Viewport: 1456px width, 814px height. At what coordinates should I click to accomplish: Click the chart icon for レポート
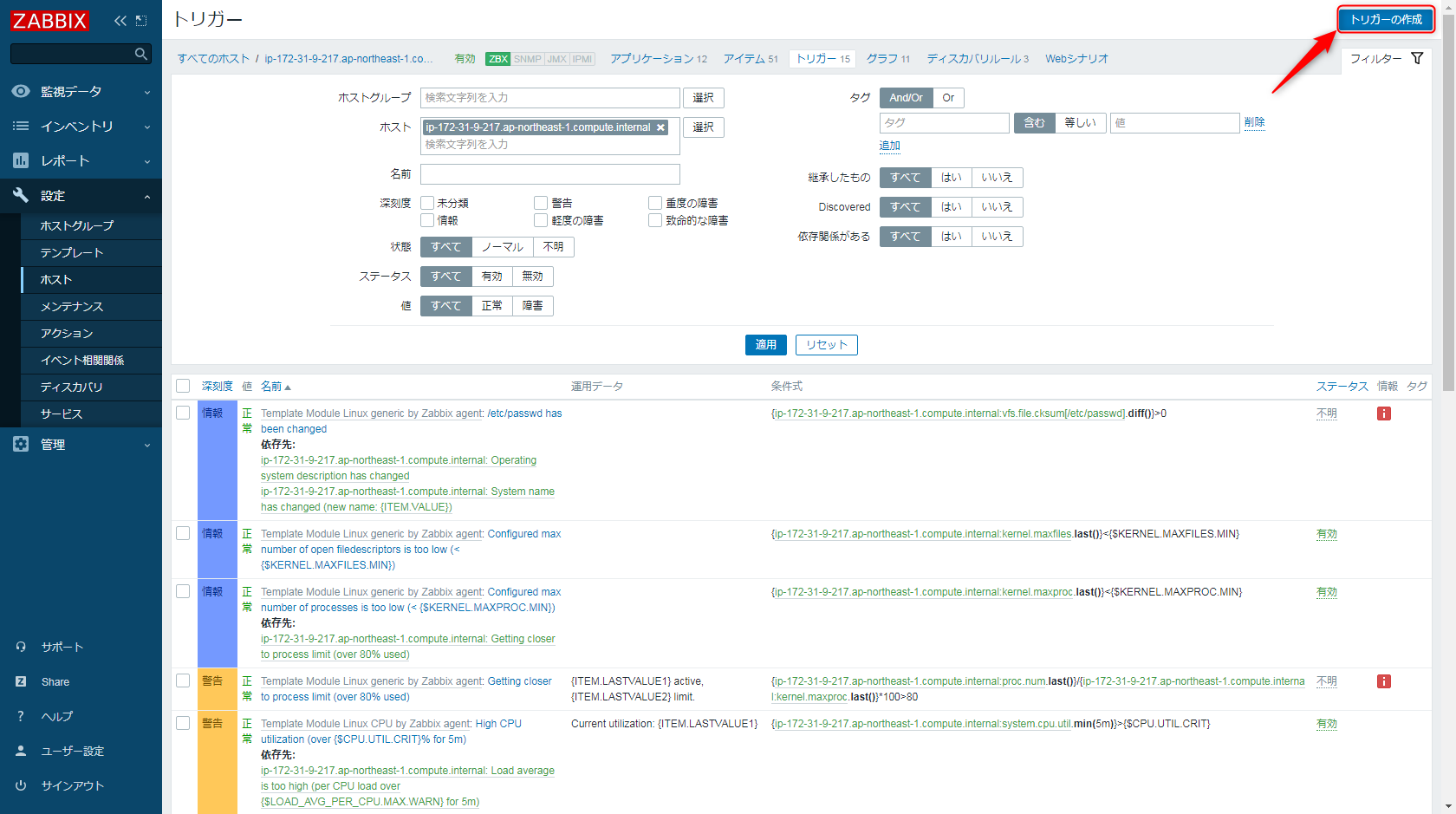point(21,160)
